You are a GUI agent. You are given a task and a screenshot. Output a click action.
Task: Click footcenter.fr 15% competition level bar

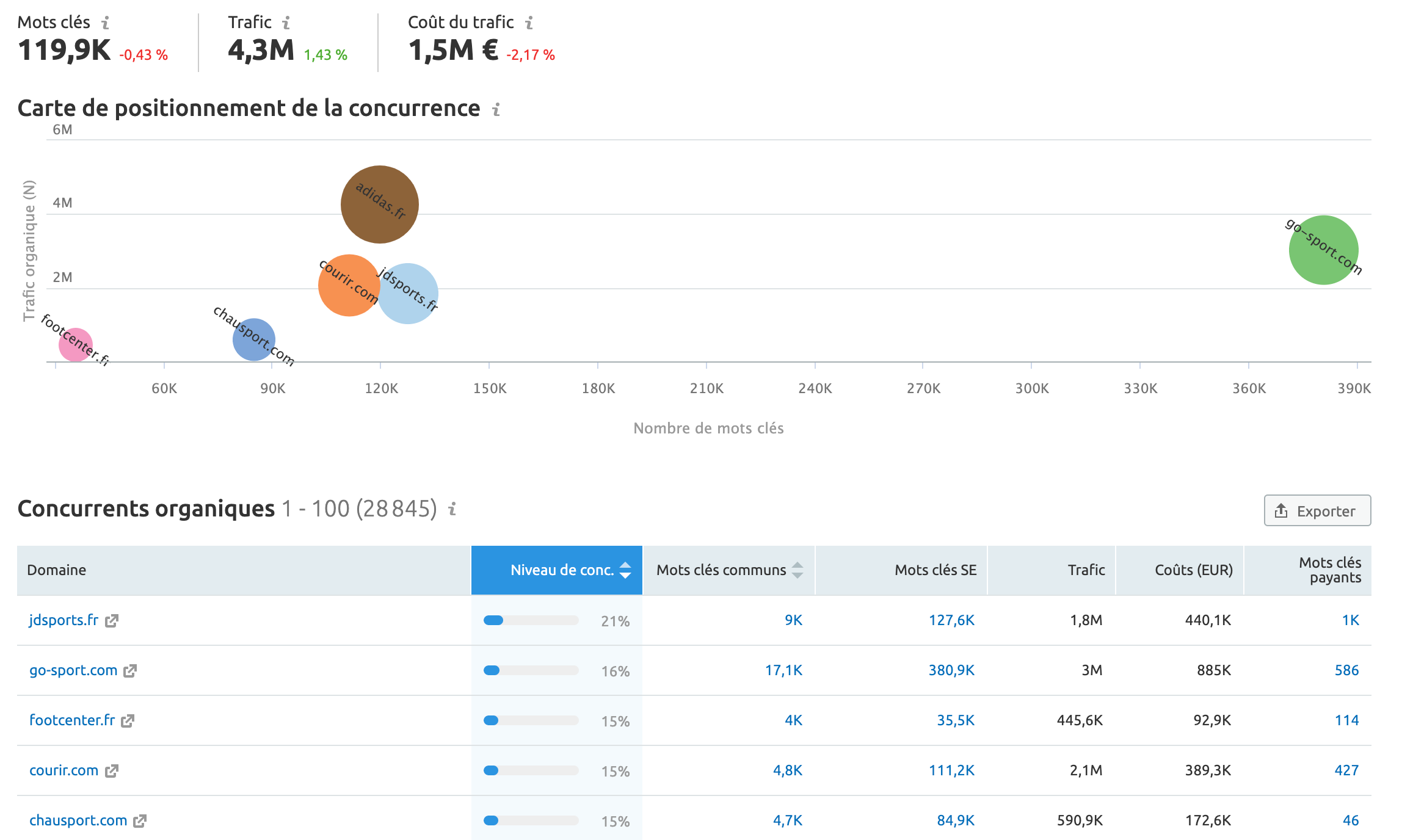[x=531, y=721]
